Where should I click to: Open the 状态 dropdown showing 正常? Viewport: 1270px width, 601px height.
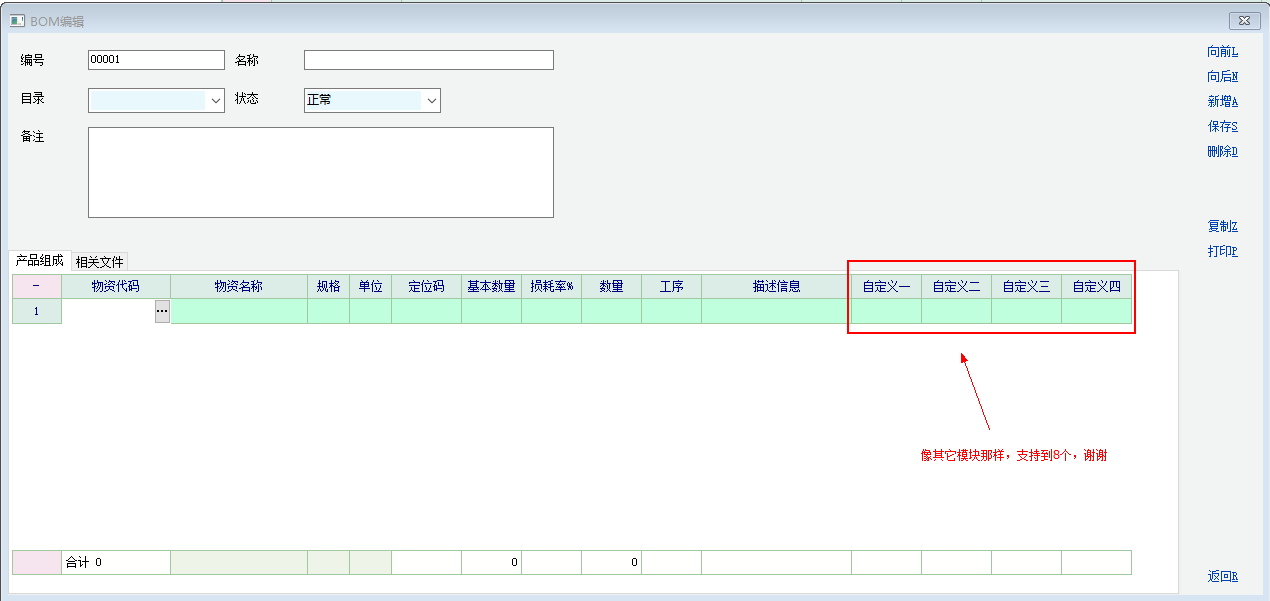point(431,100)
